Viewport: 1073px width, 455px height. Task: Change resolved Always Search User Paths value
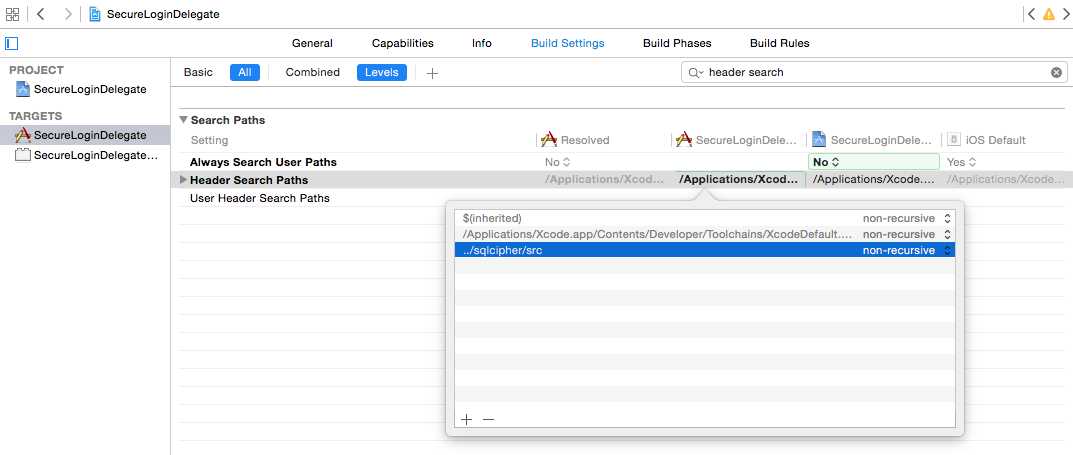(557, 162)
